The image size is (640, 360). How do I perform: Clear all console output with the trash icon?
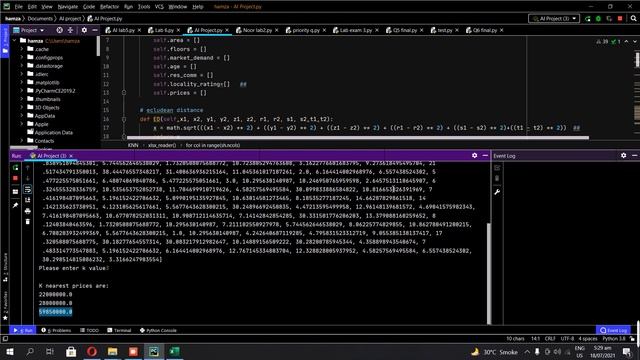28,222
